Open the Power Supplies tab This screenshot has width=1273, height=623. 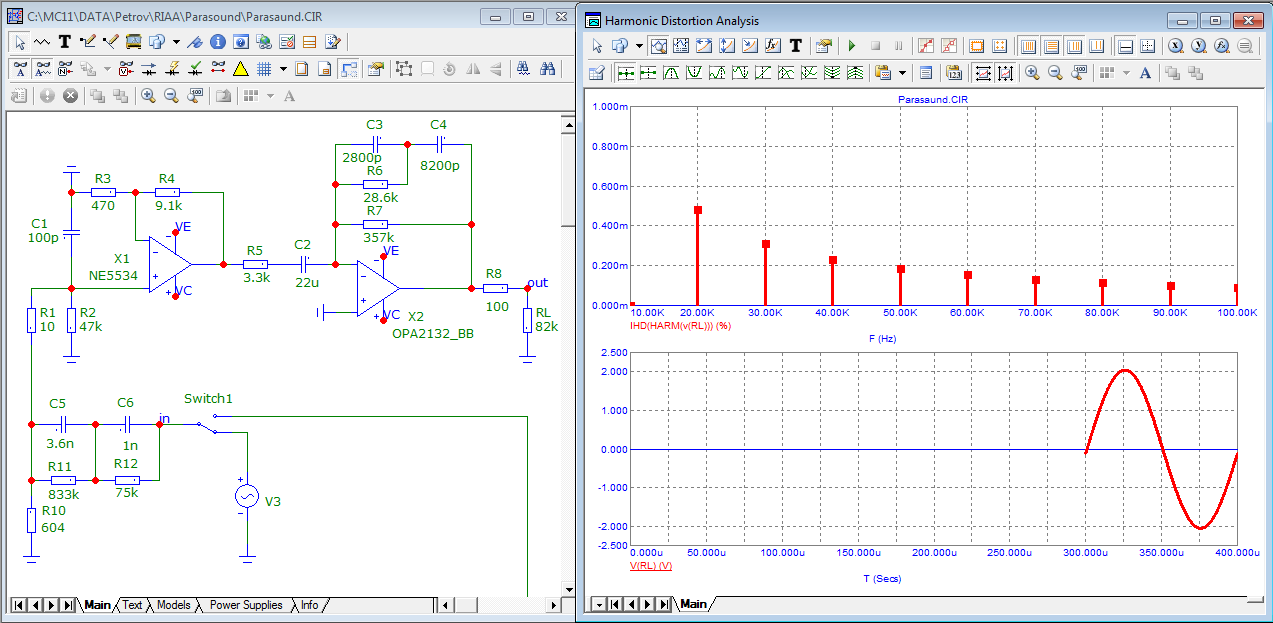[246, 605]
